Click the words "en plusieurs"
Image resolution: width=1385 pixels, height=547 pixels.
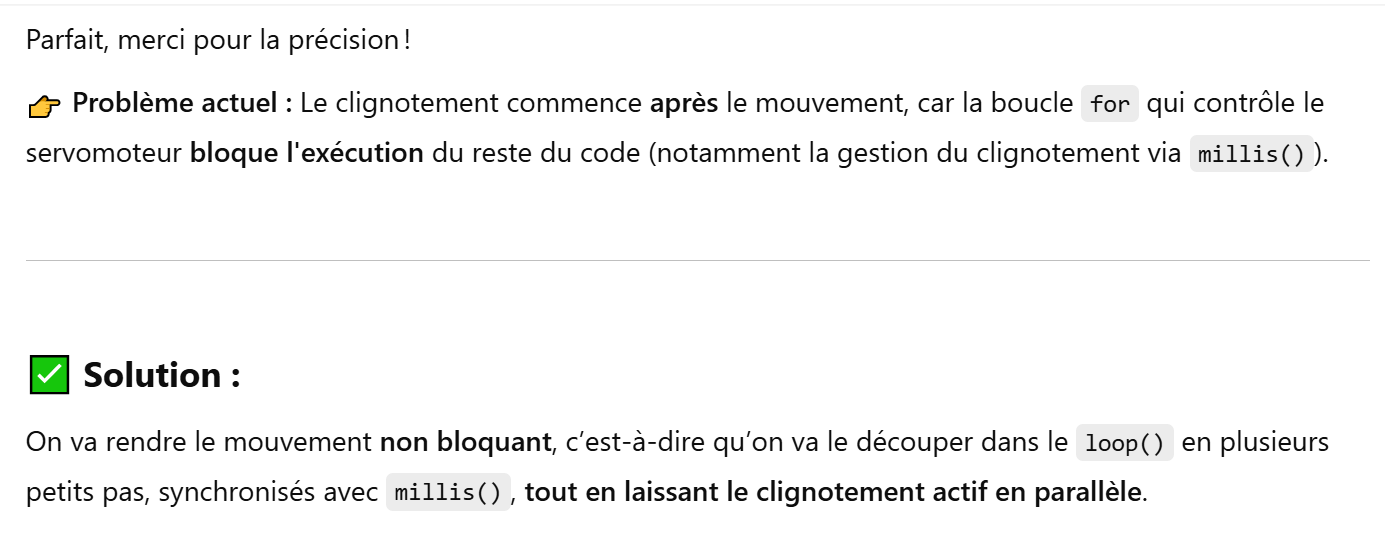1256,442
